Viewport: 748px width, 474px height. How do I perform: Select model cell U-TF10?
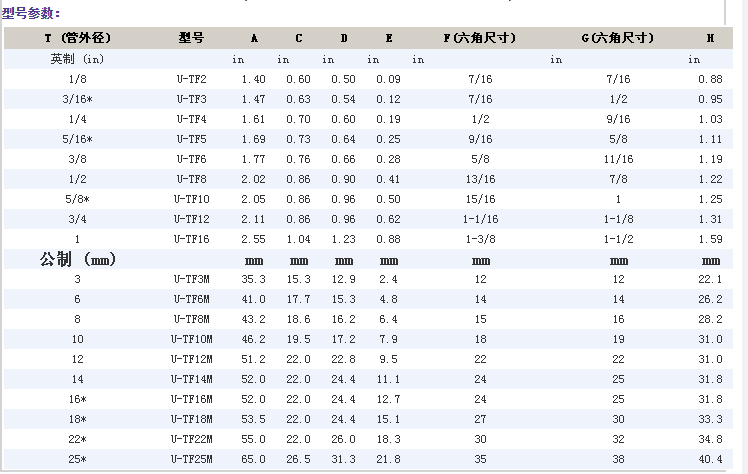point(191,199)
